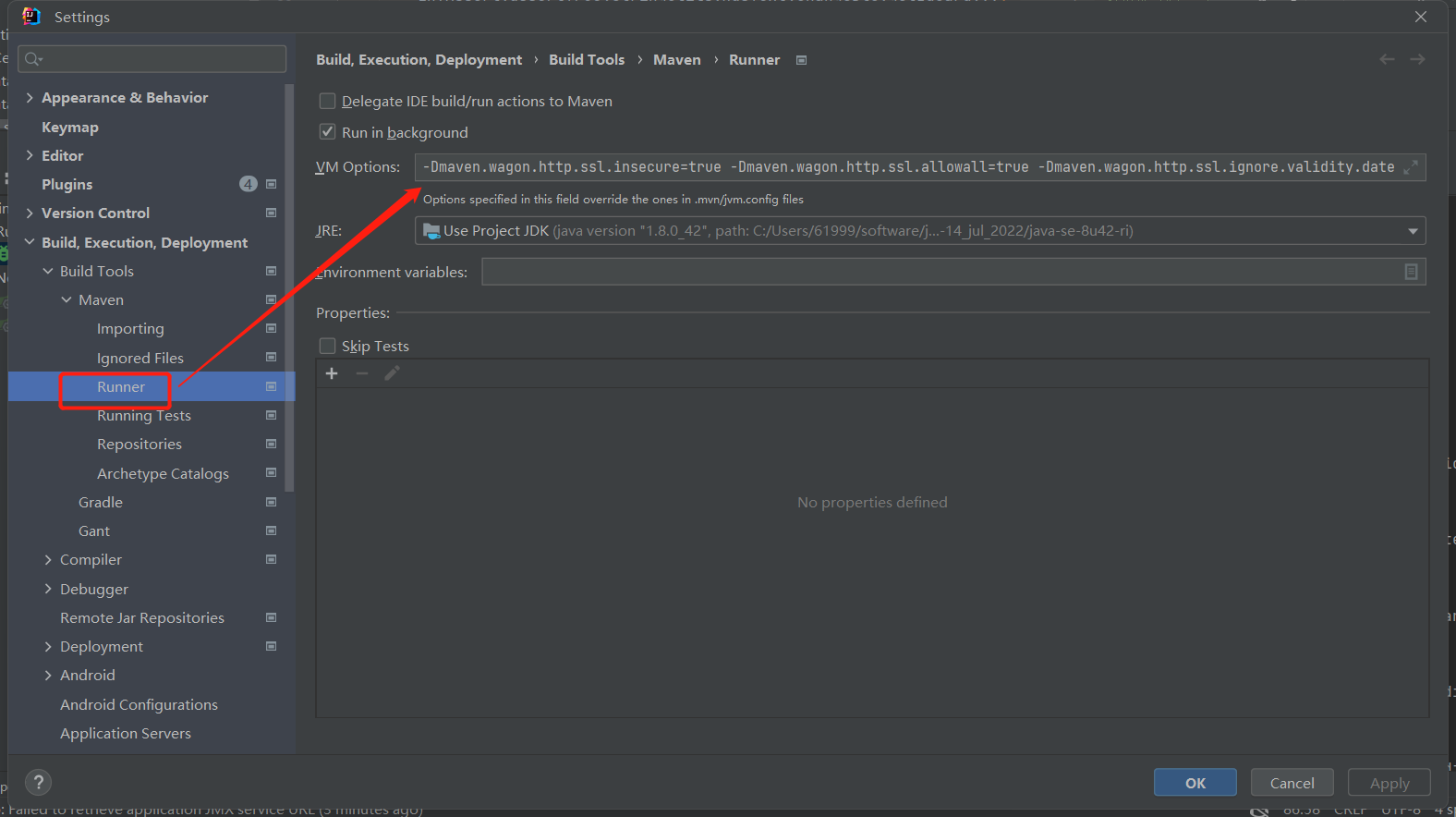Toggle the Run in background checkbox

click(327, 132)
